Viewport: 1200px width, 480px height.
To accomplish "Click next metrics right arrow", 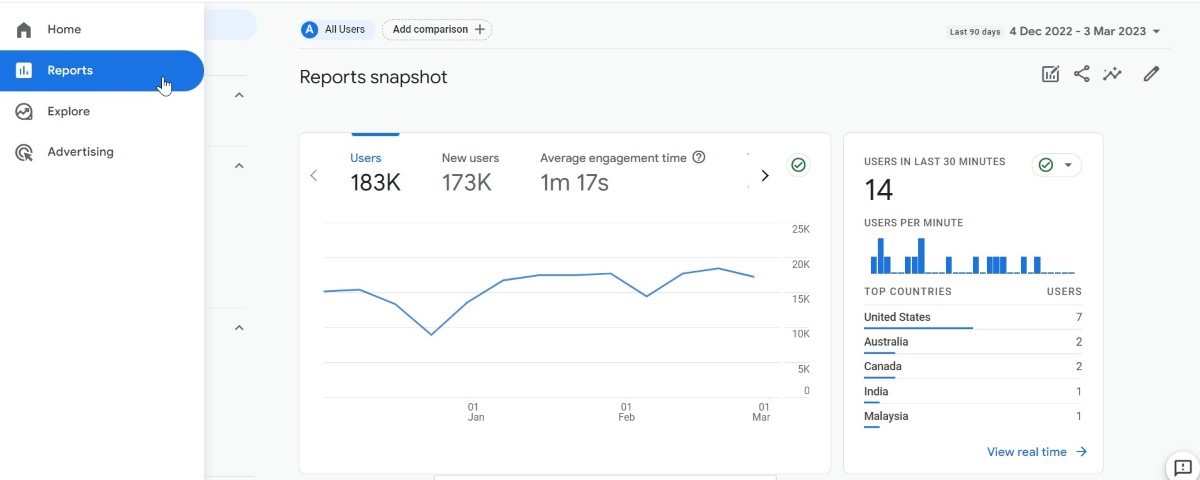I will click(x=765, y=175).
